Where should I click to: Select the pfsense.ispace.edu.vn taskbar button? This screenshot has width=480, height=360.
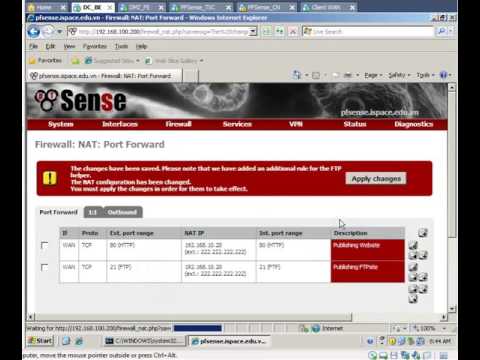click(230, 341)
